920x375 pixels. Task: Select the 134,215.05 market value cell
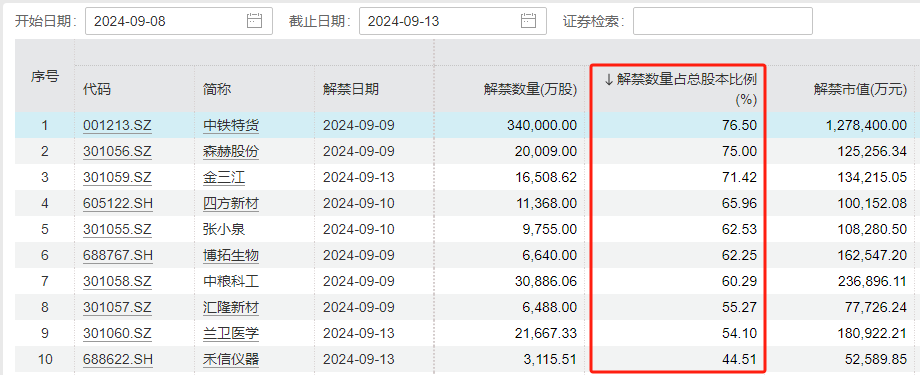tap(871, 177)
